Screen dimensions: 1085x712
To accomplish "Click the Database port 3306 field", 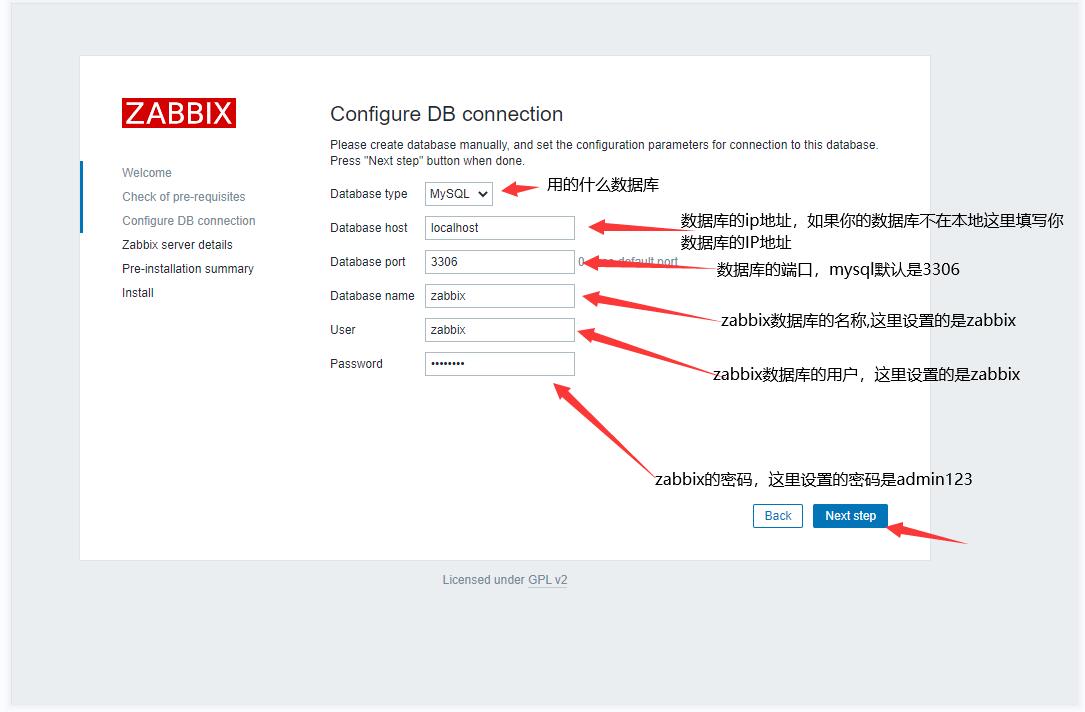I will coord(500,262).
